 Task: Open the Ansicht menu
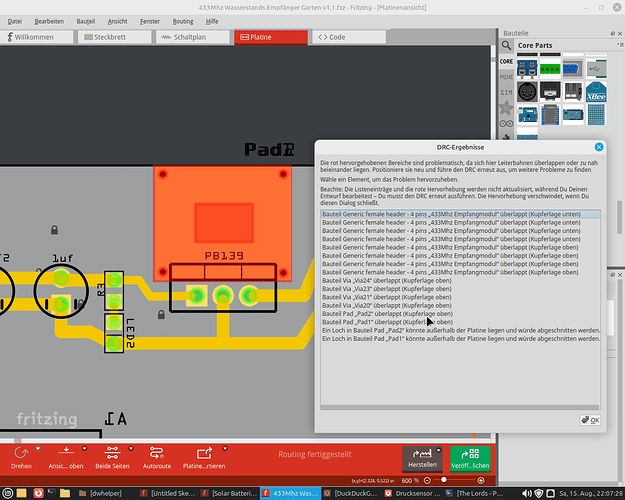118,22
